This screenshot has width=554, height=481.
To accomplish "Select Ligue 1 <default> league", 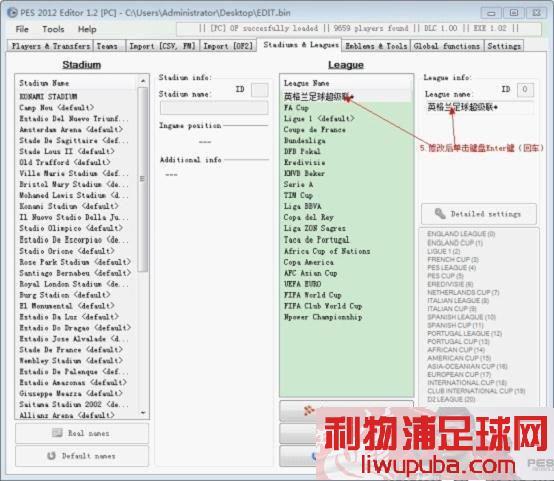I will click(347, 118).
